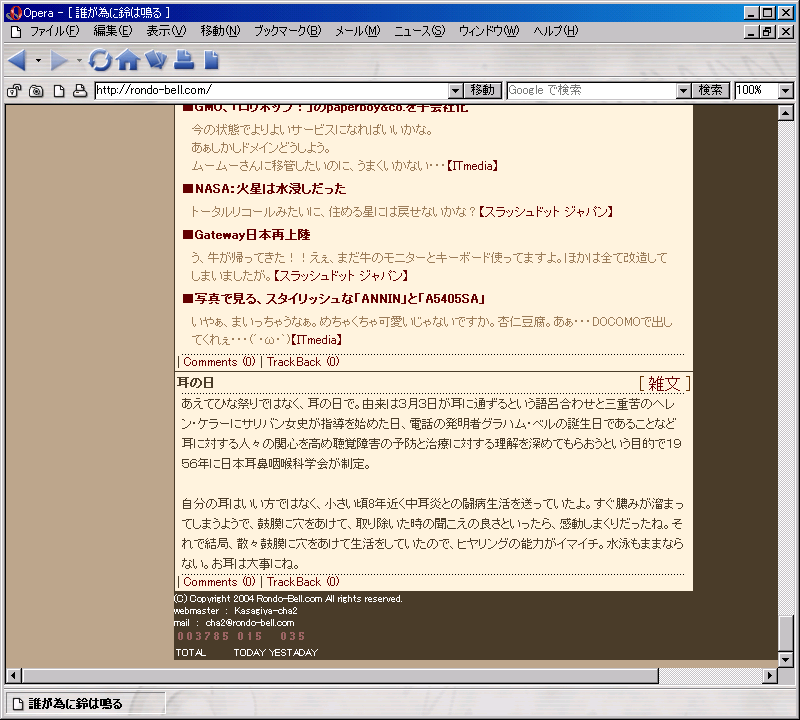This screenshot has width=800, height=720.
Task: Click the 移動 go button
Action: pos(483,90)
